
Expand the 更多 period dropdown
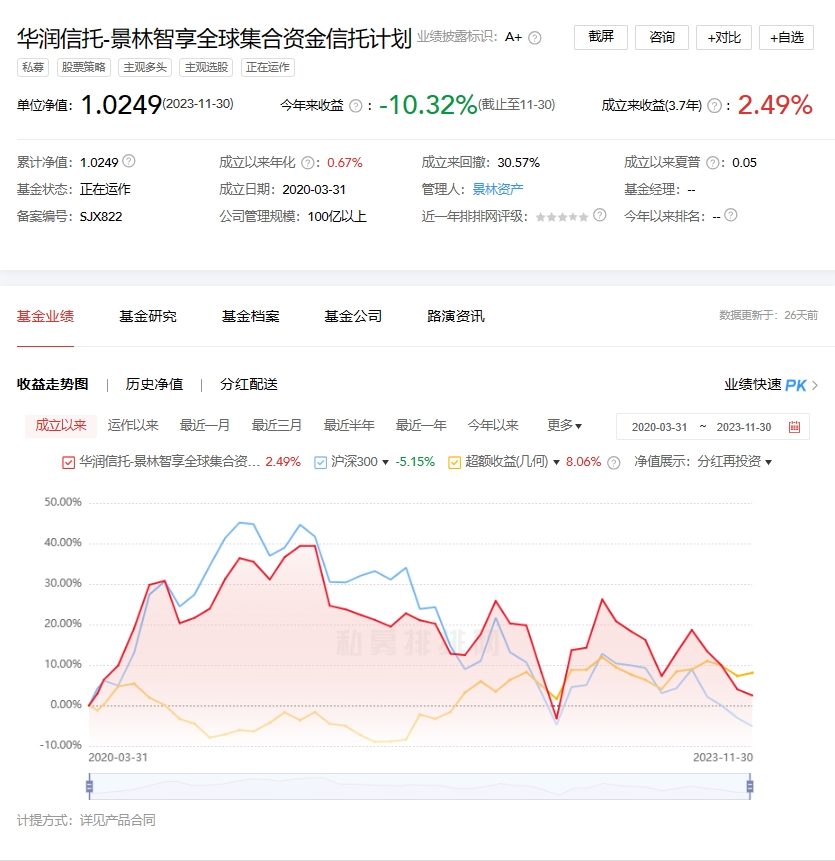(x=564, y=426)
